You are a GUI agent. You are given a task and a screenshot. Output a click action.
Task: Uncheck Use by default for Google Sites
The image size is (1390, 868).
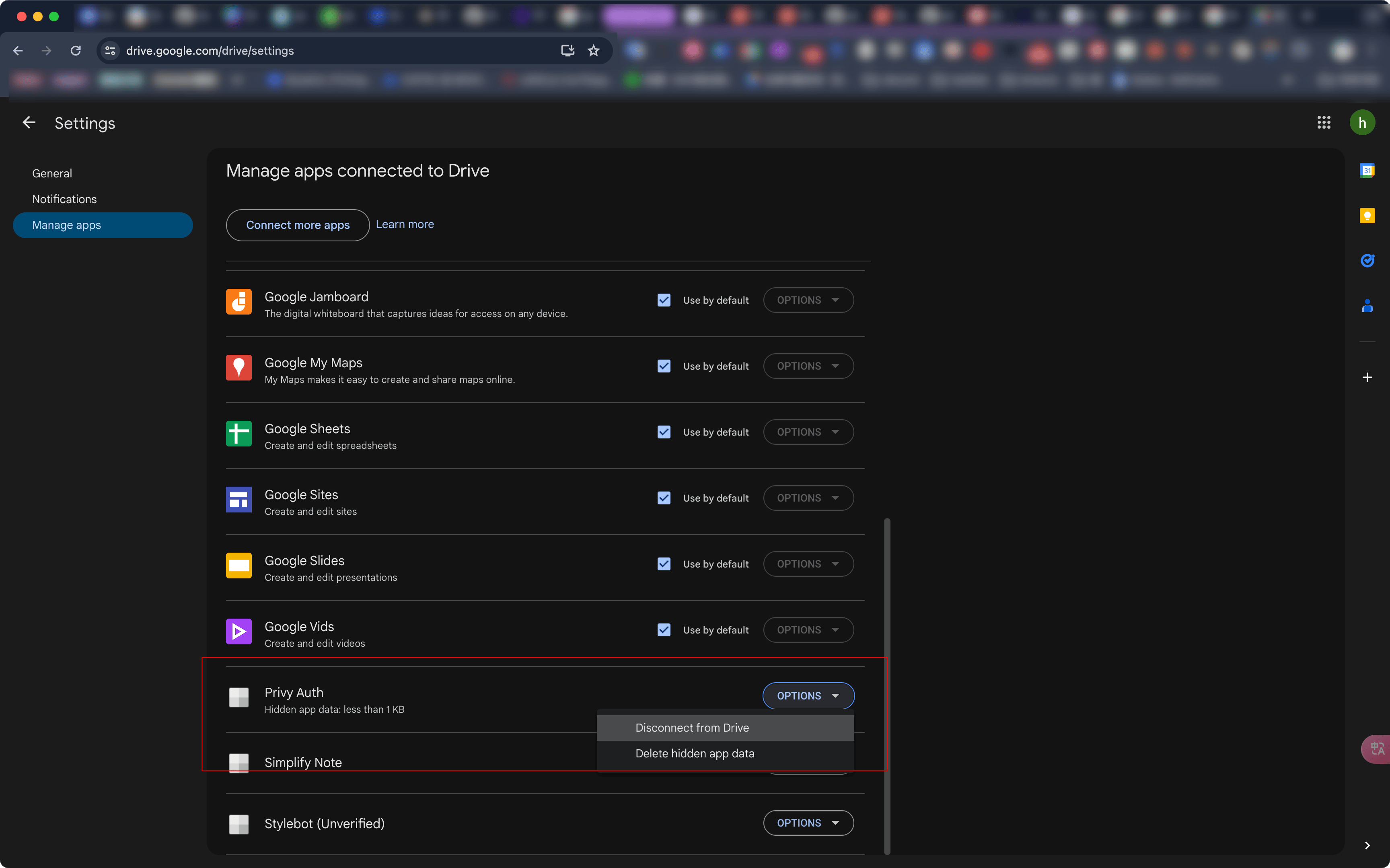(664, 498)
